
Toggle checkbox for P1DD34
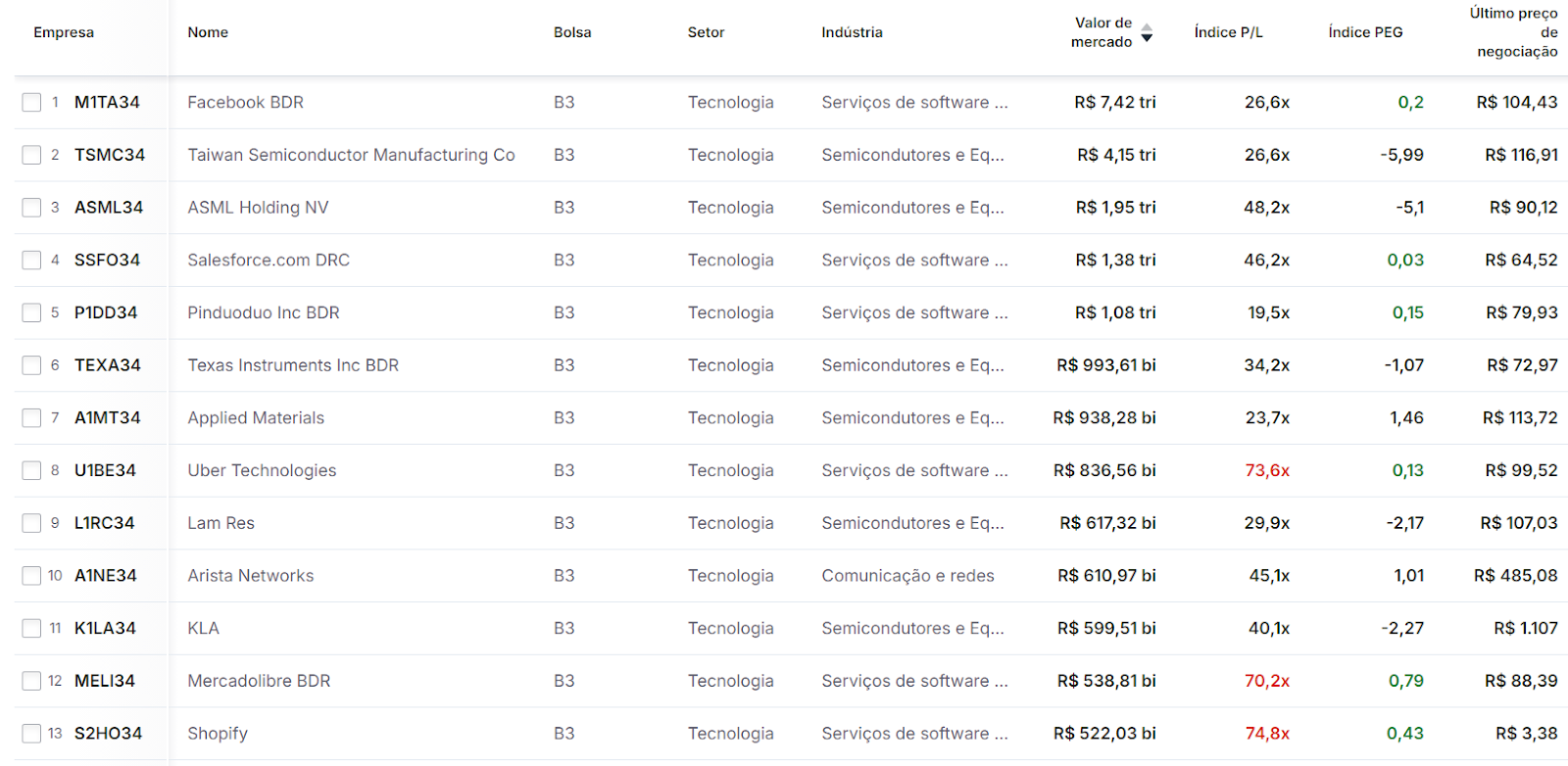coord(32,312)
